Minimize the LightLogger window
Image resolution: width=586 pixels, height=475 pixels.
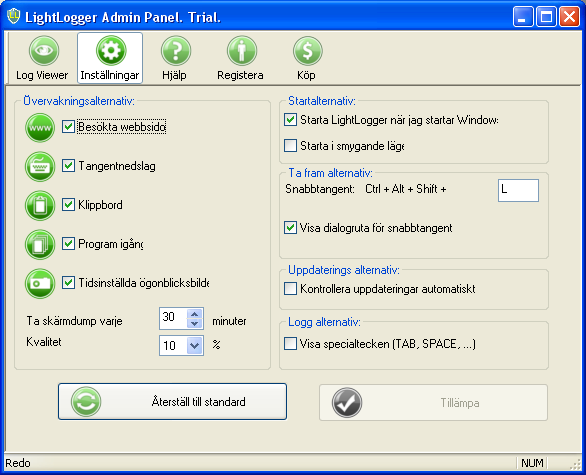point(523,16)
